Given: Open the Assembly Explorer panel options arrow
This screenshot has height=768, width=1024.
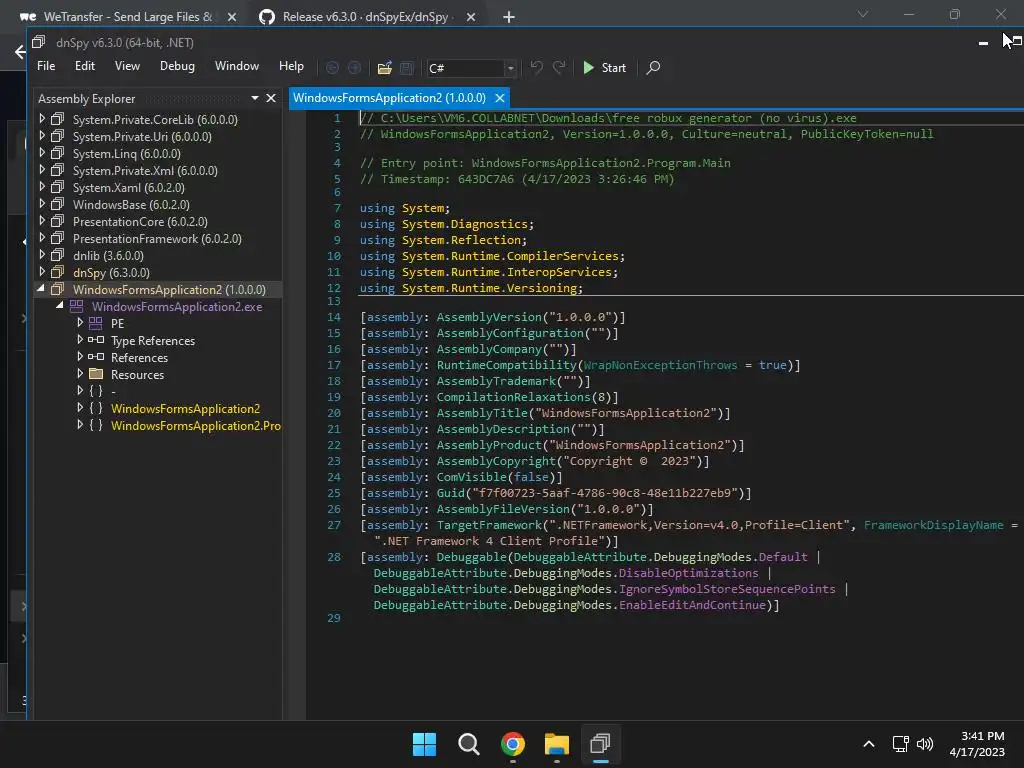Looking at the screenshot, I should point(255,98).
